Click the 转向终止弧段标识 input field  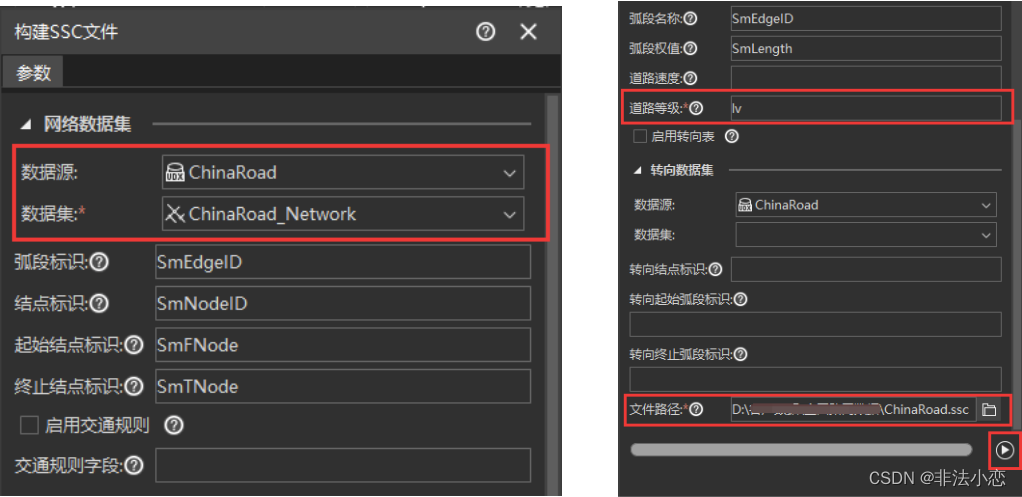coord(815,379)
